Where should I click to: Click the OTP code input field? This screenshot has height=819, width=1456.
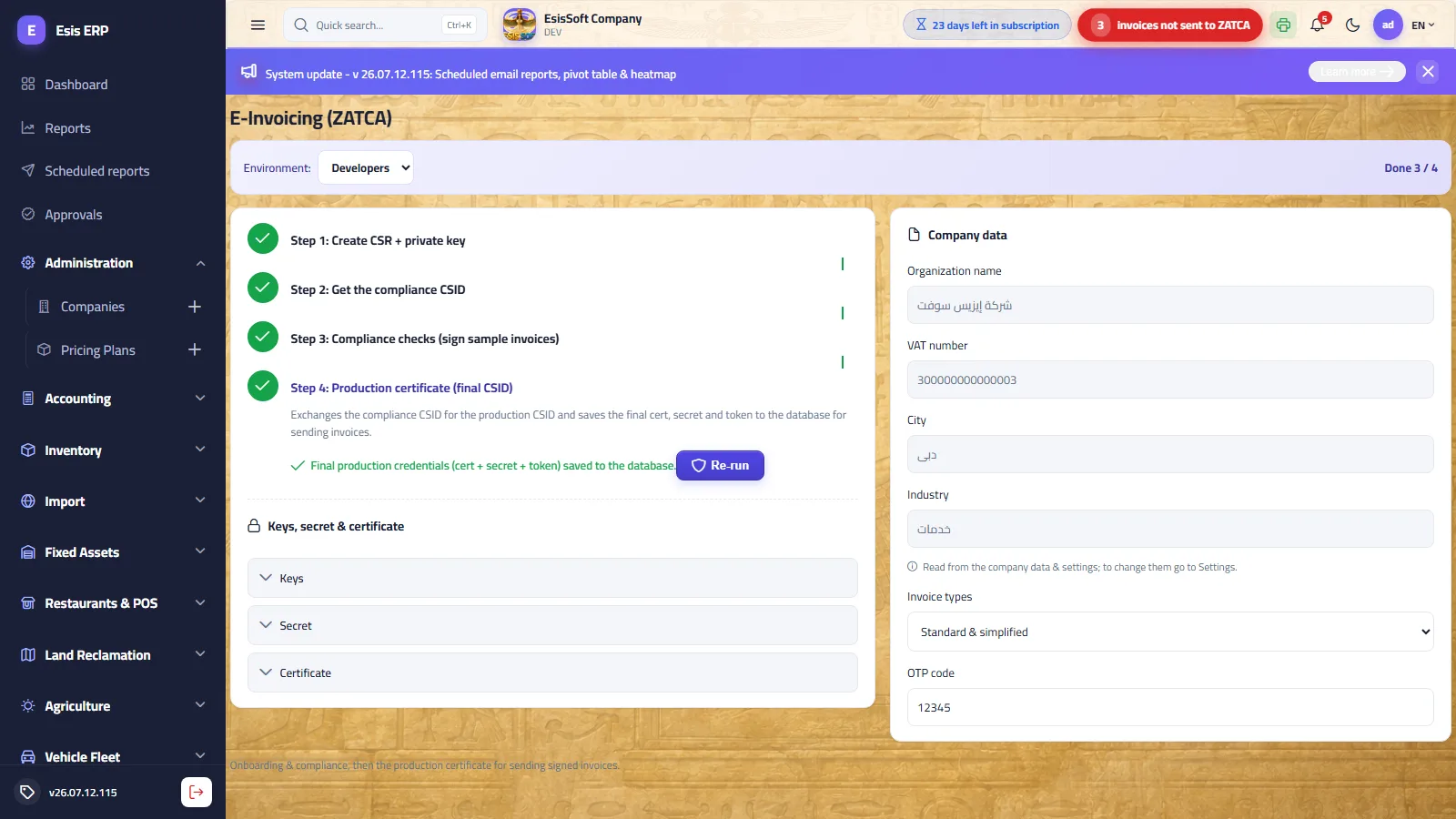[1170, 707]
